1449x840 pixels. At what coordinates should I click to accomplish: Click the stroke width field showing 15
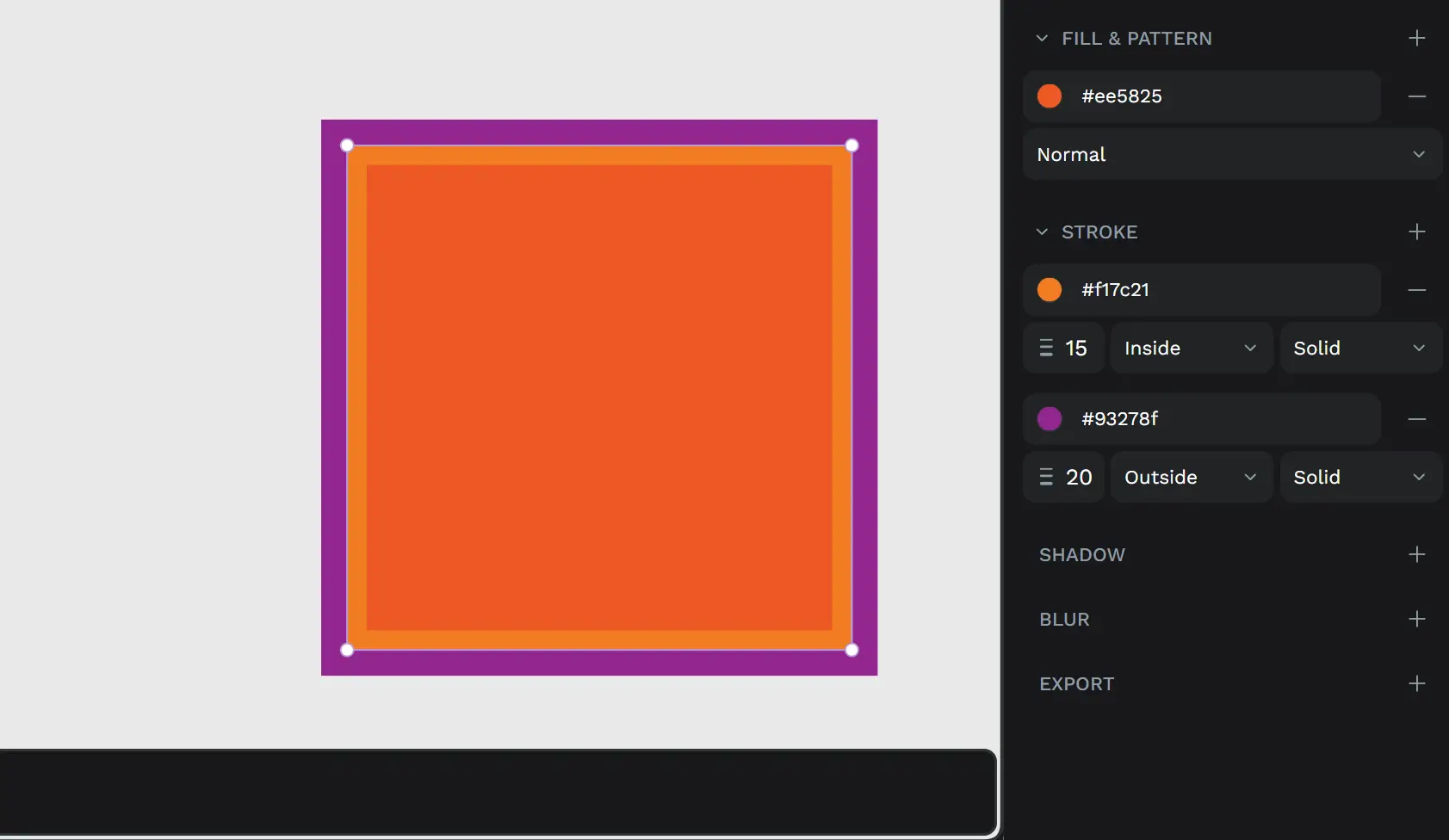[1075, 348]
